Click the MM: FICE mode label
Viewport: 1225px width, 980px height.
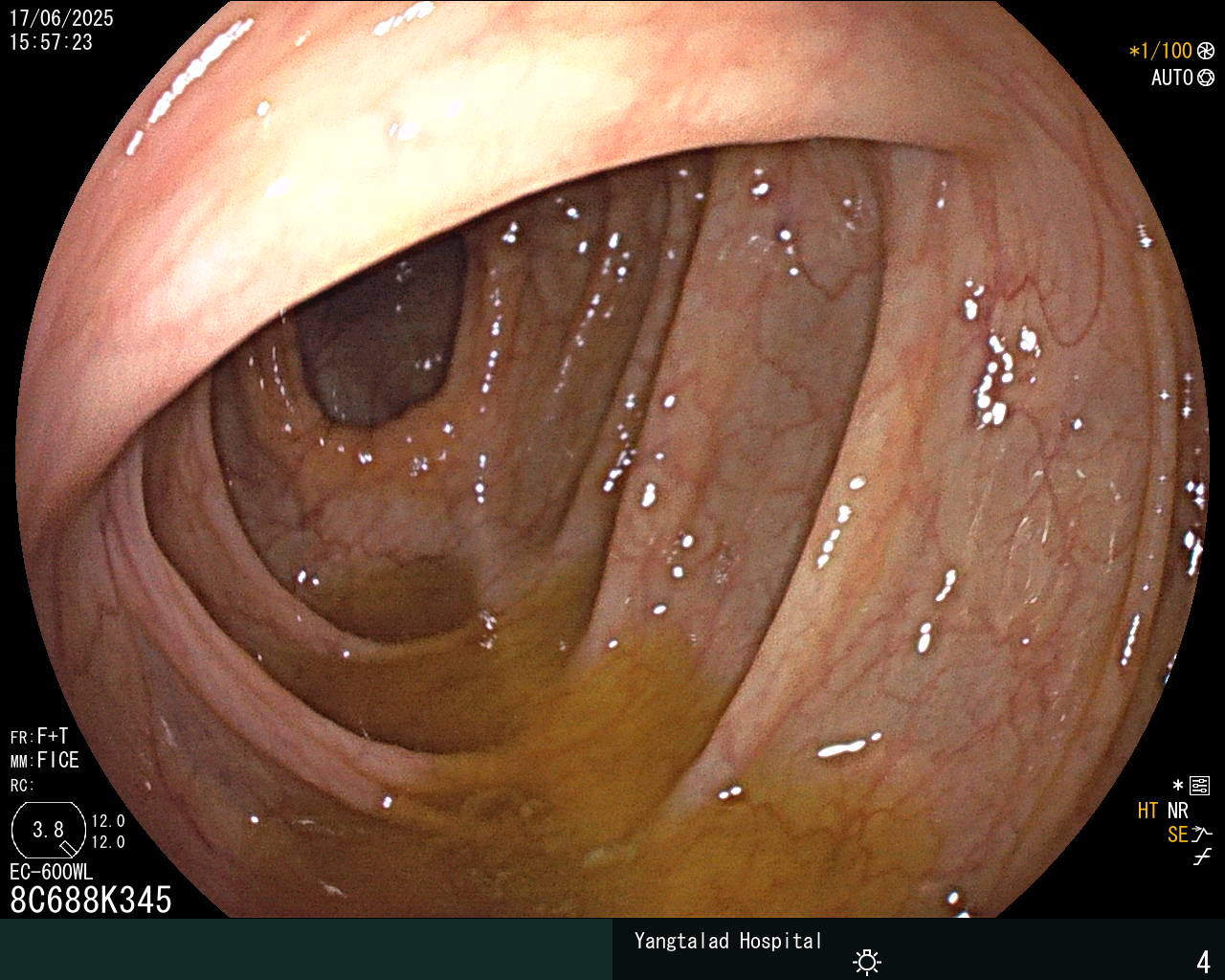[45, 761]
